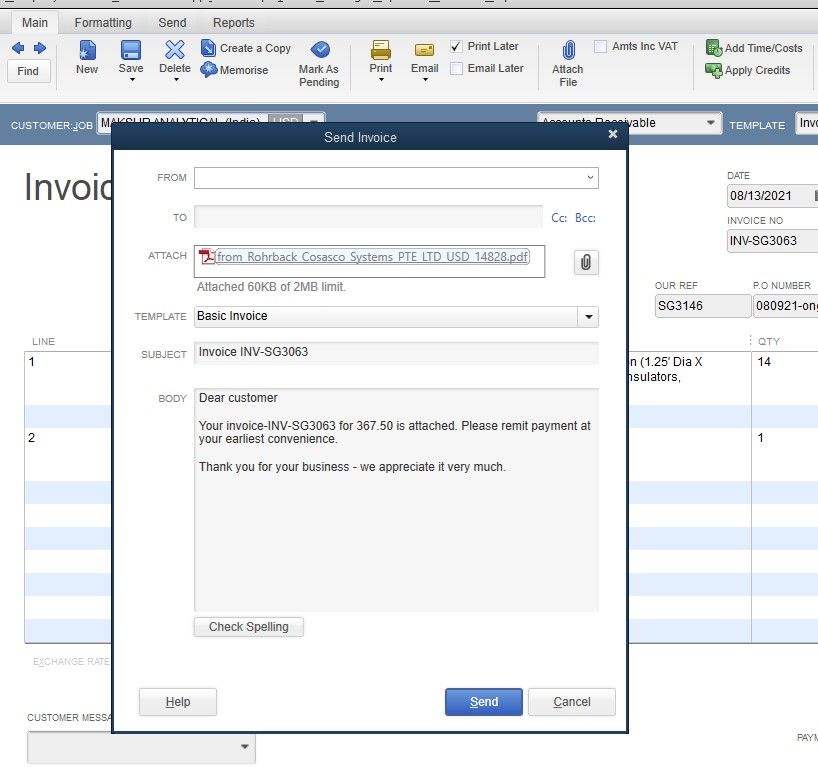Click the Send button
818x767 pixels.
(484, 702)
